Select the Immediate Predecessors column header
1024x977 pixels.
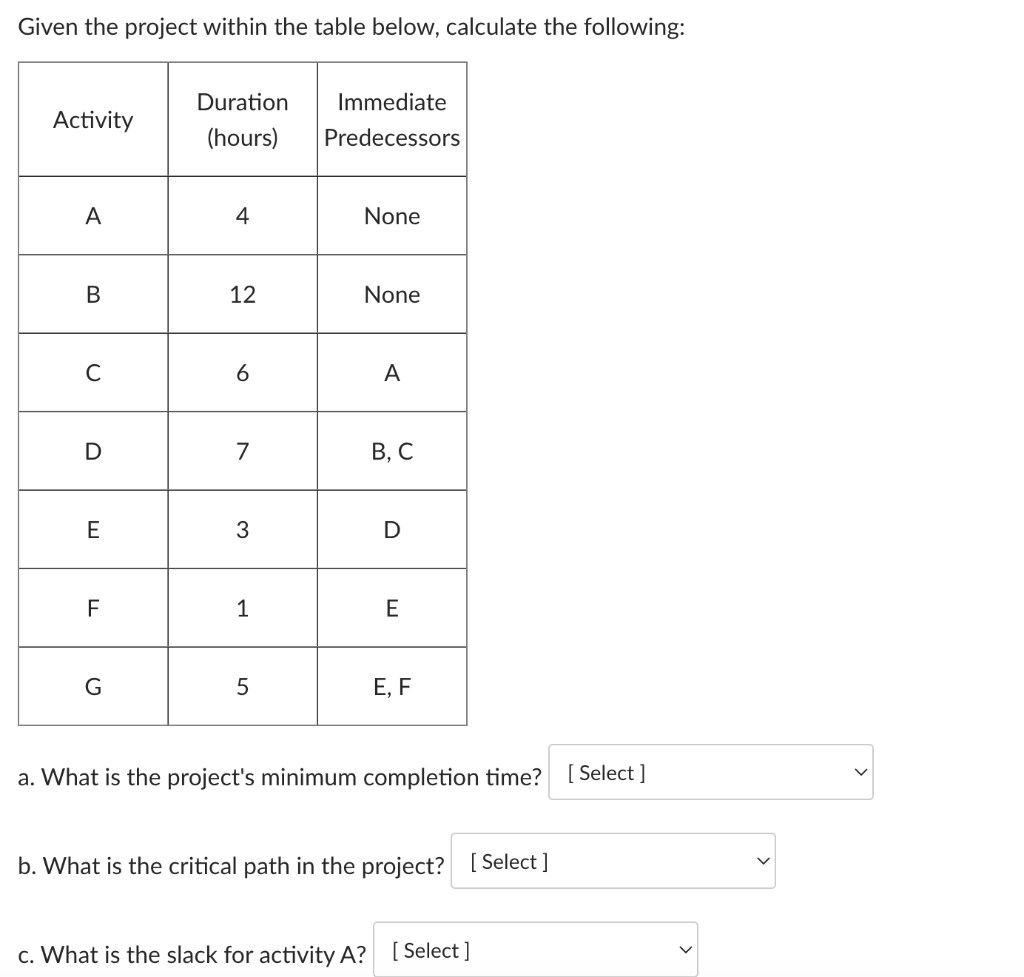(x=391, y=119)
